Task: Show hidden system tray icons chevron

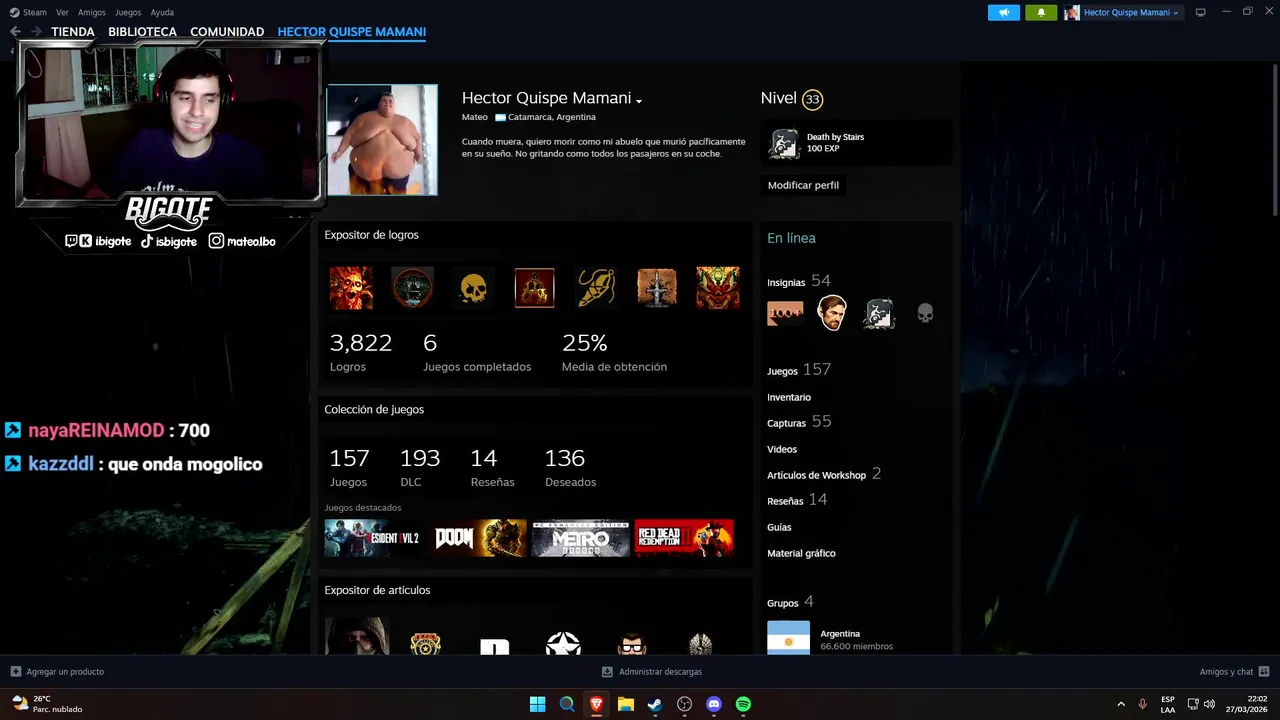Action: [x=1120, y=704]
